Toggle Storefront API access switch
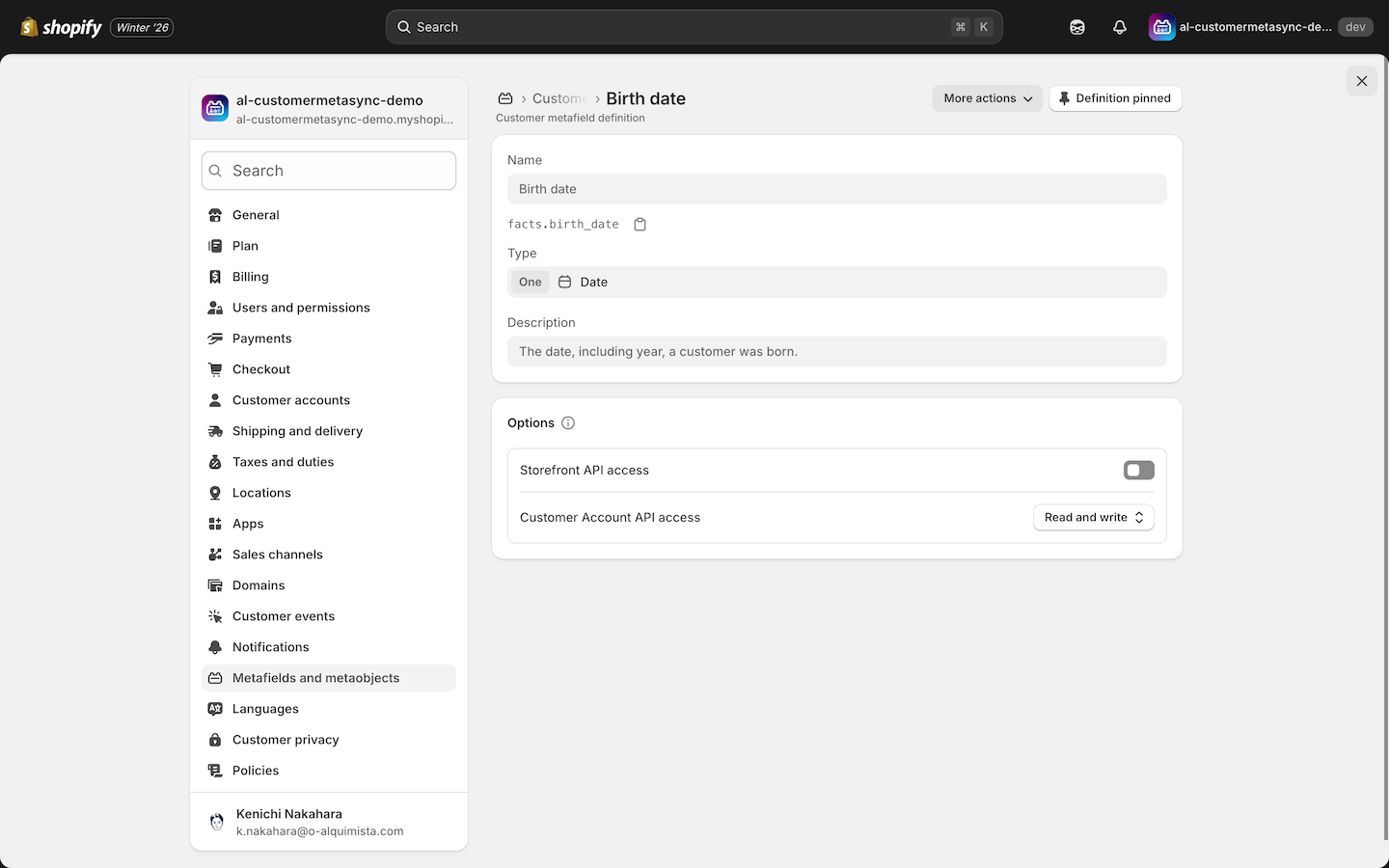Image resolution: width=1389 pixels, height=868 pixels. 1138,471
